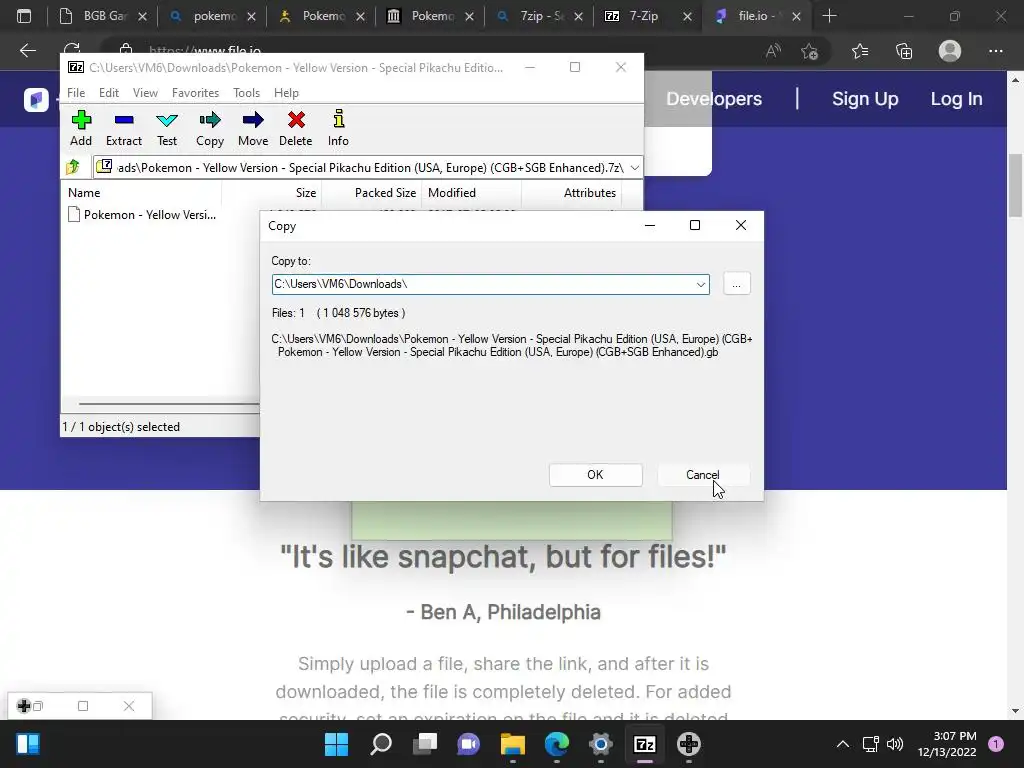This screenshot has width=1024, height=768.
Task: Select the Pokemon - Yellow Versi... file row
Action: point(142,215)
